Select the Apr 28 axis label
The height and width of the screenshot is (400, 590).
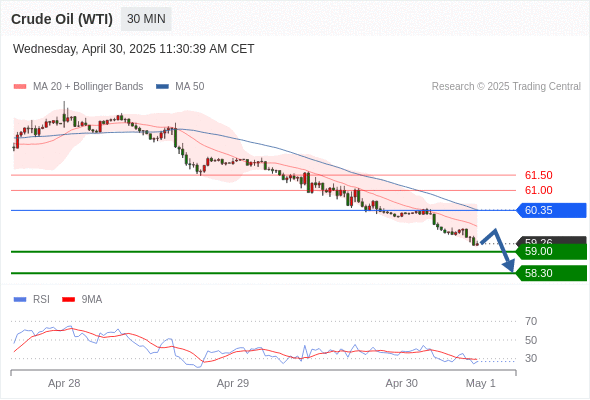click(64, 383)
